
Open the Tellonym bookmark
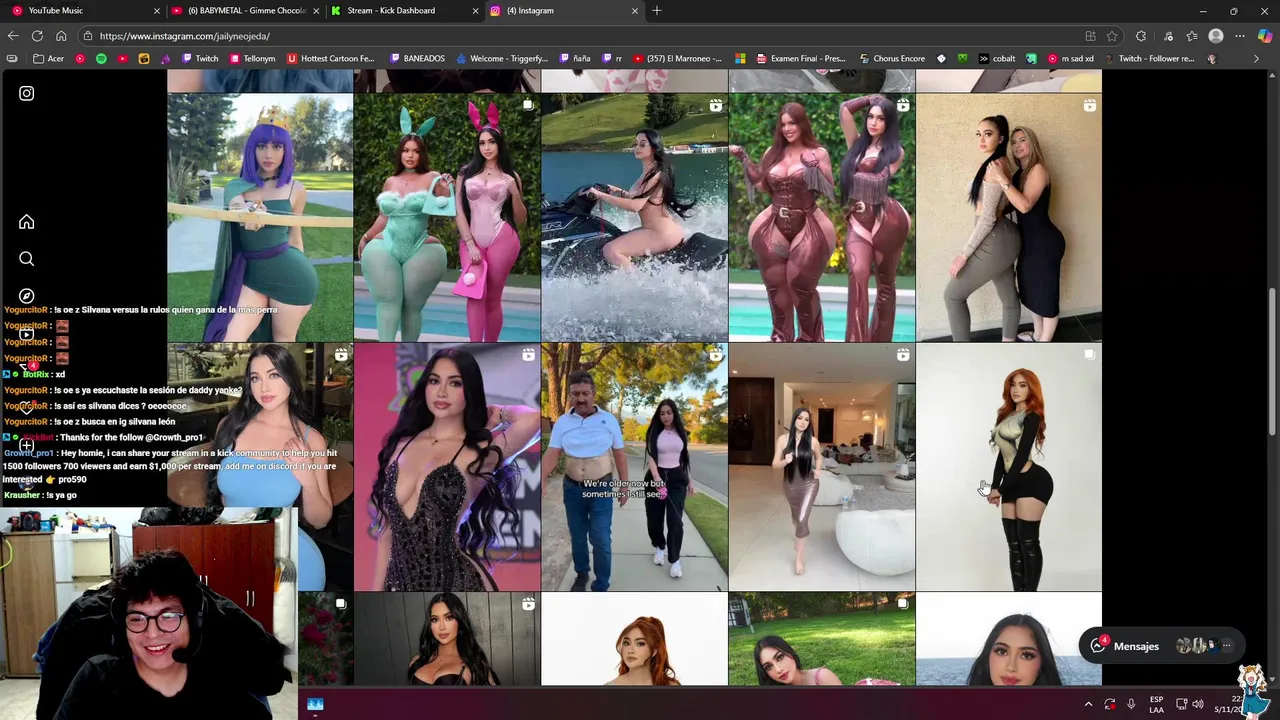[x=251, y=58]
